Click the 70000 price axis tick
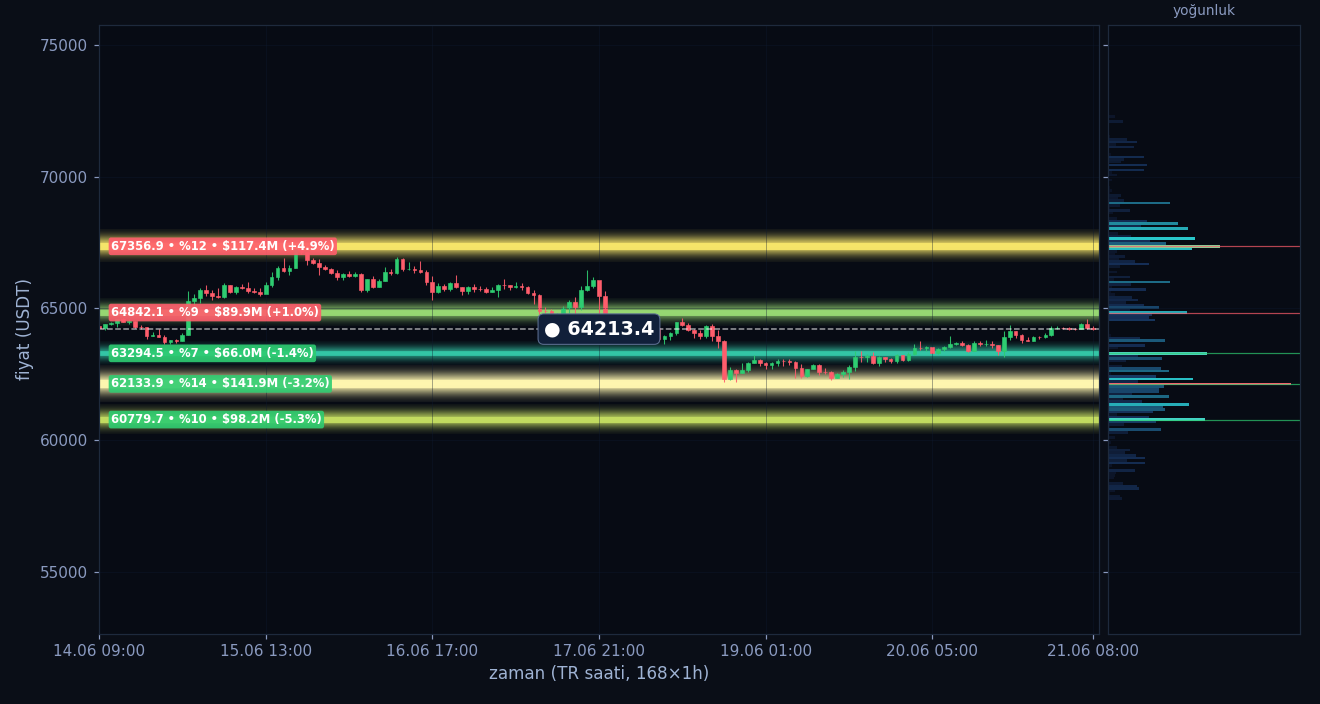Image resolution: width=1320 pixels, height=704 pixels. (x=63, y=177)
